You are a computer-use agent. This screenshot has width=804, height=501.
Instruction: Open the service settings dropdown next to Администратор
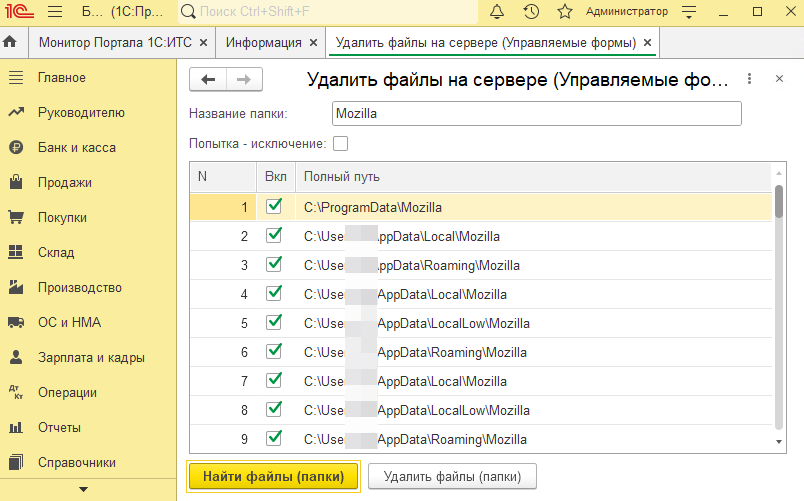coord(687,12)
